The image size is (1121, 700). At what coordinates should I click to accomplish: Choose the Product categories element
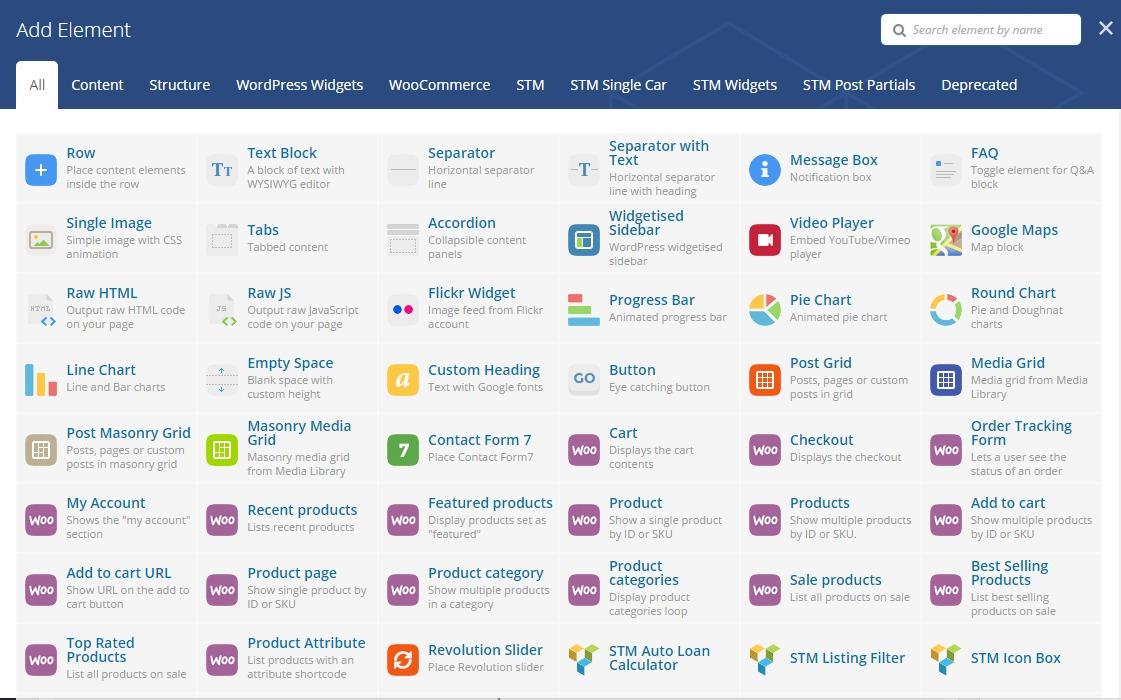pos(649,588)
